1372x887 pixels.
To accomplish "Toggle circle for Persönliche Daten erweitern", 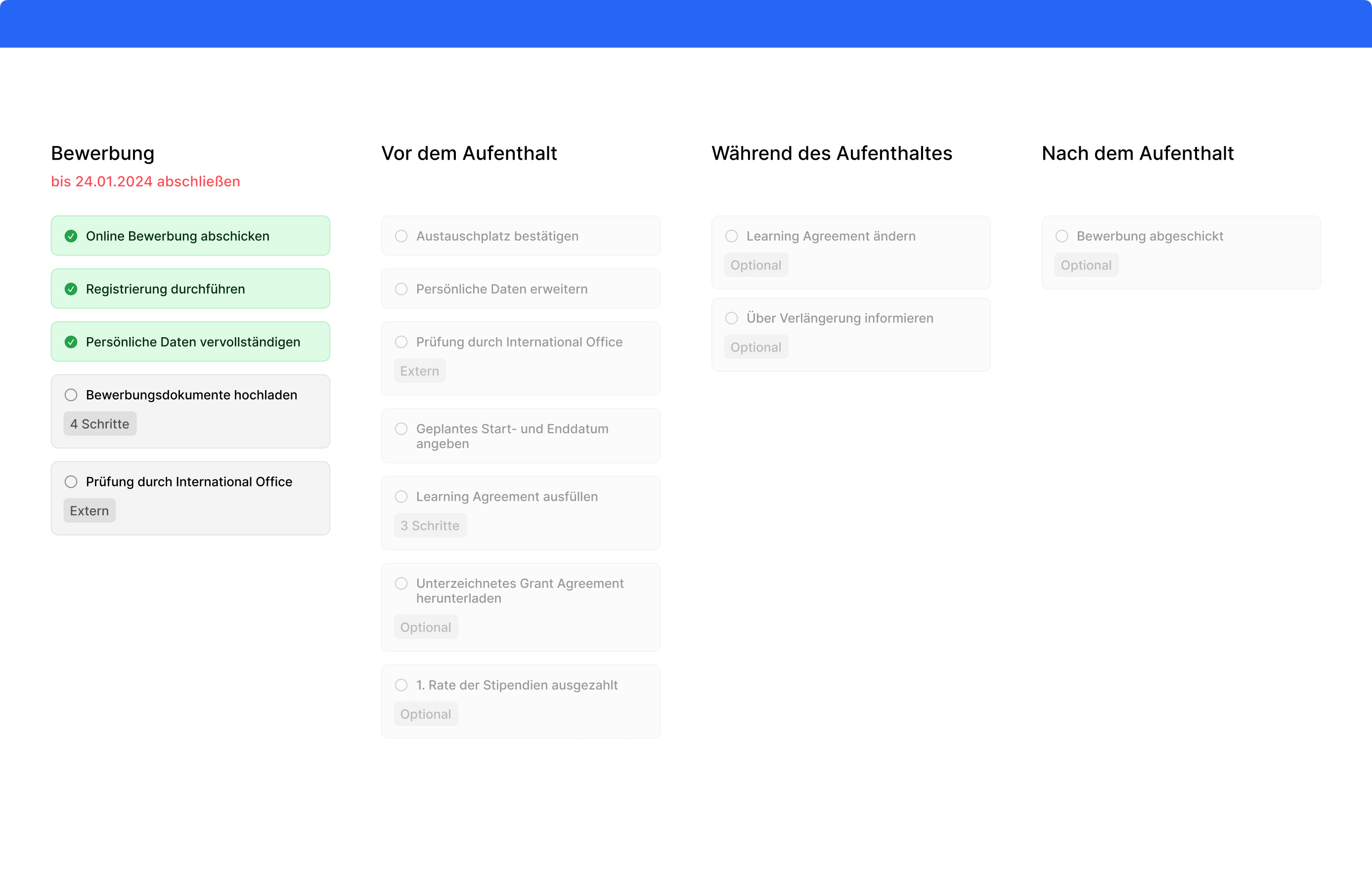I will pos(401,289).
